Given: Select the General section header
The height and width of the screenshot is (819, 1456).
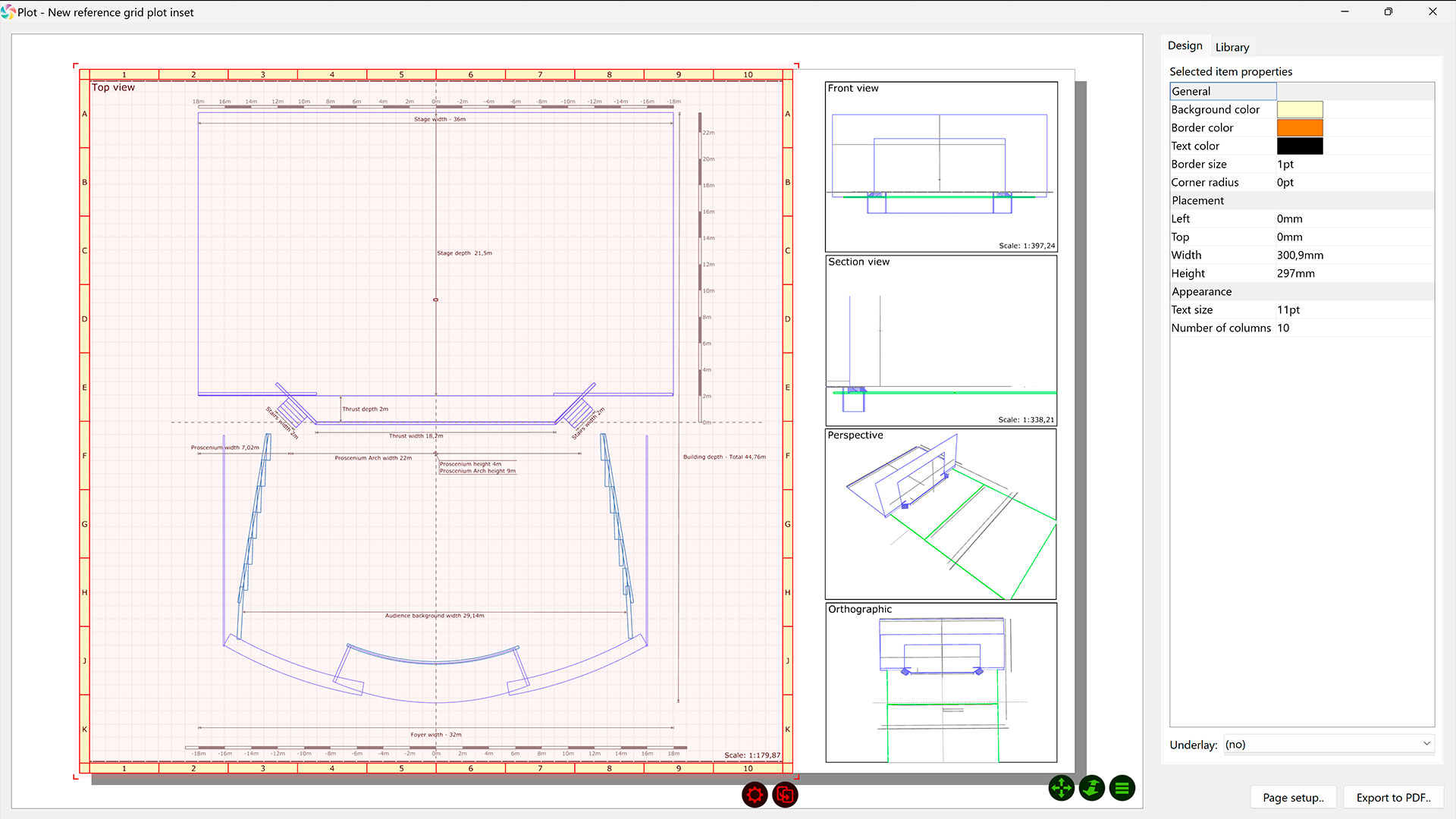Looking at the screenshot, I should [1302, 91].
